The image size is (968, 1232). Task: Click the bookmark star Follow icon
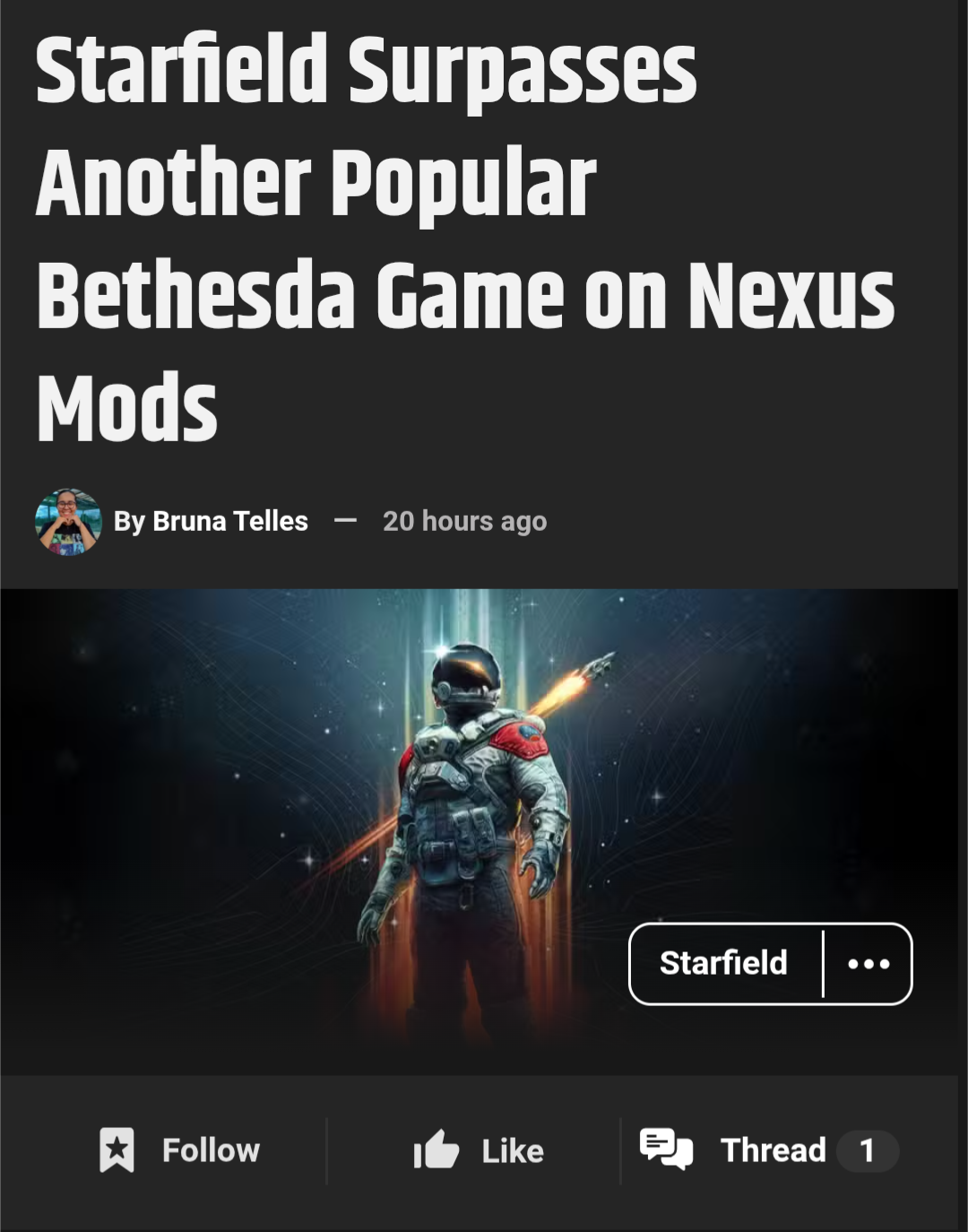click(117, 1150)
